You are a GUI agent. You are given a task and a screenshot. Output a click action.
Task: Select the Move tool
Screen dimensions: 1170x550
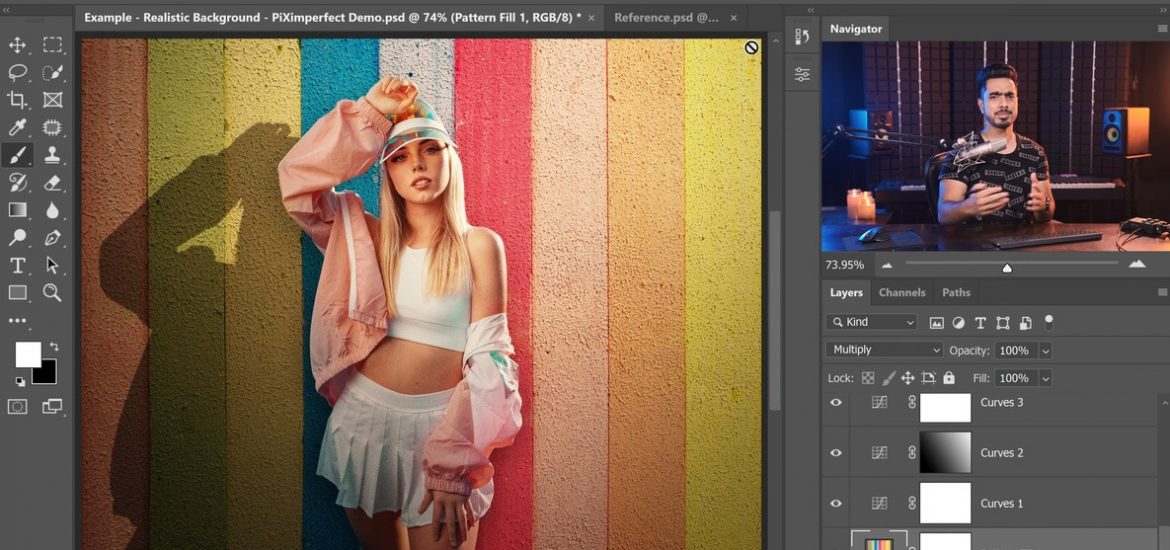[x=17, y=45]
